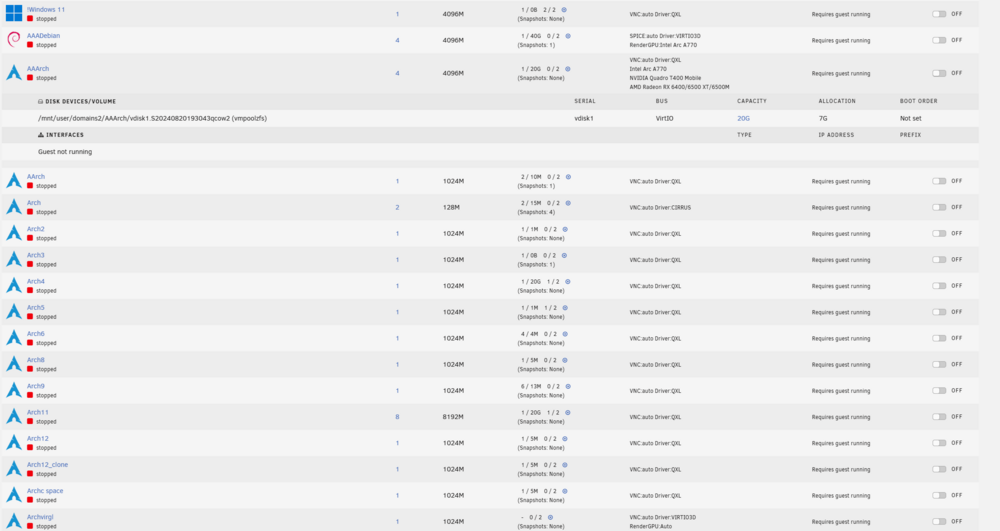Click the VirtIO bus value for vdisk1
This screenshot has height=531, width=1000.
click(665, 119)
